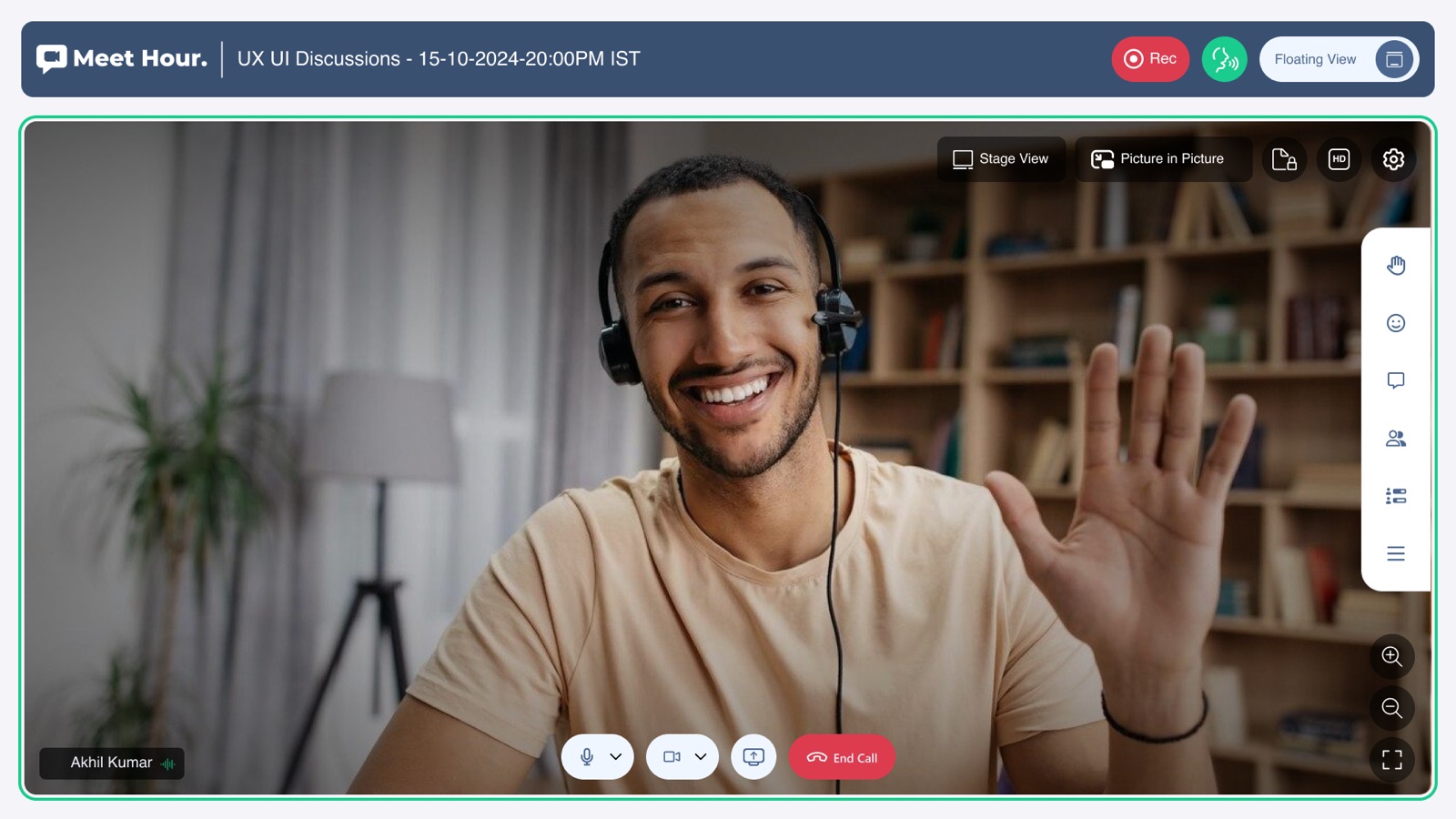Zoom in on the video
This screenshot has width=1456, height=819.
coord(1391,656)
